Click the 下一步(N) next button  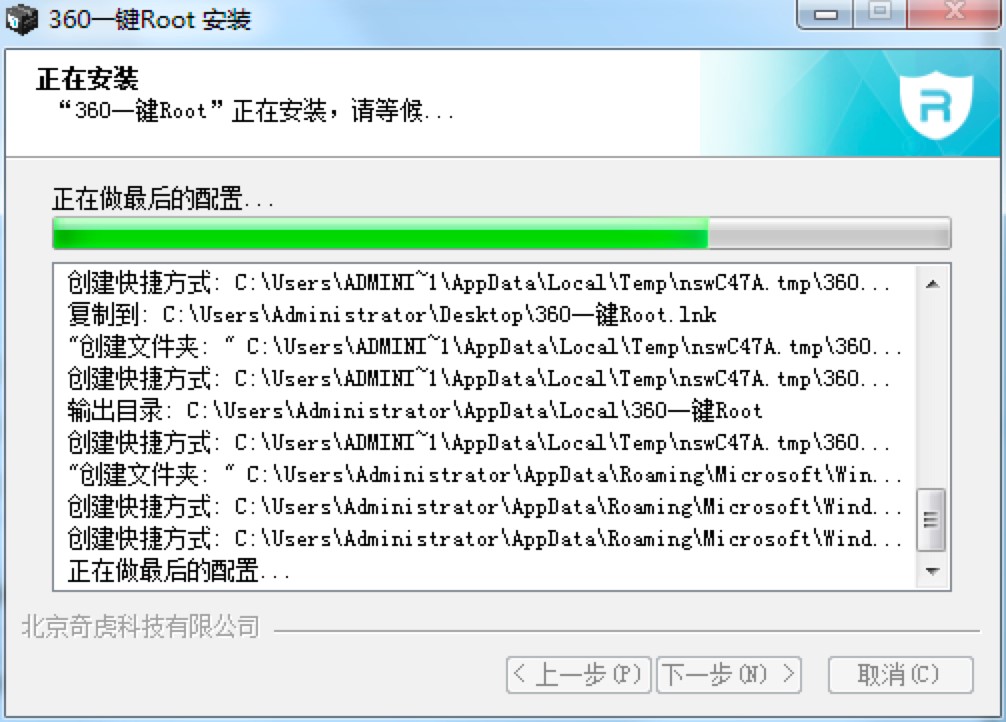730,674
